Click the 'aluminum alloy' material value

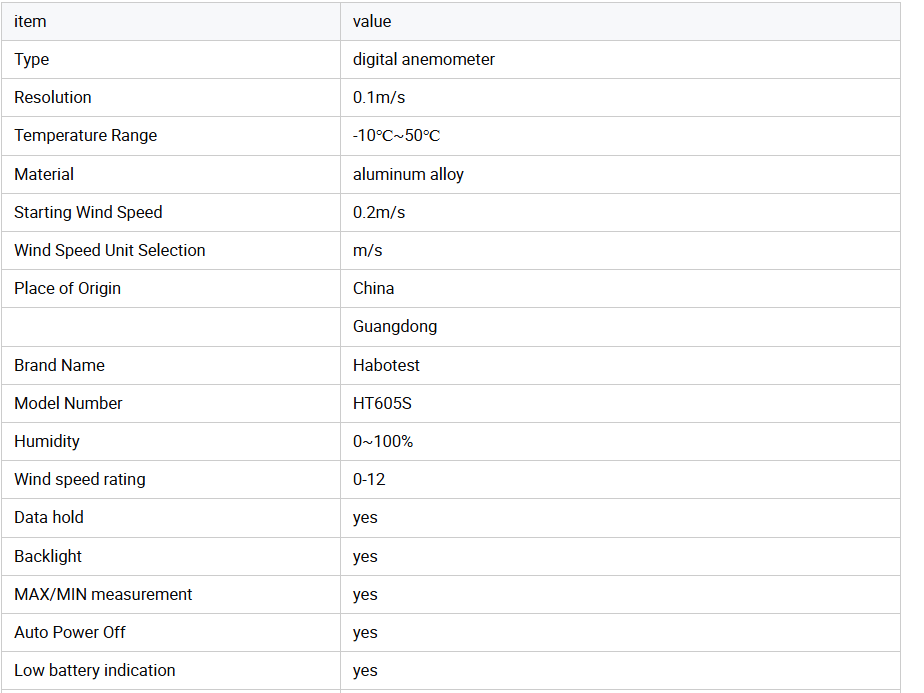(x=408, y=174)
